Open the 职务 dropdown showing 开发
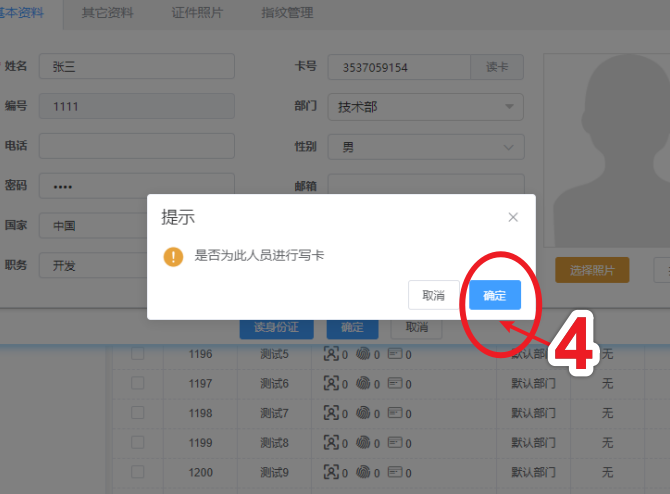 [90, 266]
